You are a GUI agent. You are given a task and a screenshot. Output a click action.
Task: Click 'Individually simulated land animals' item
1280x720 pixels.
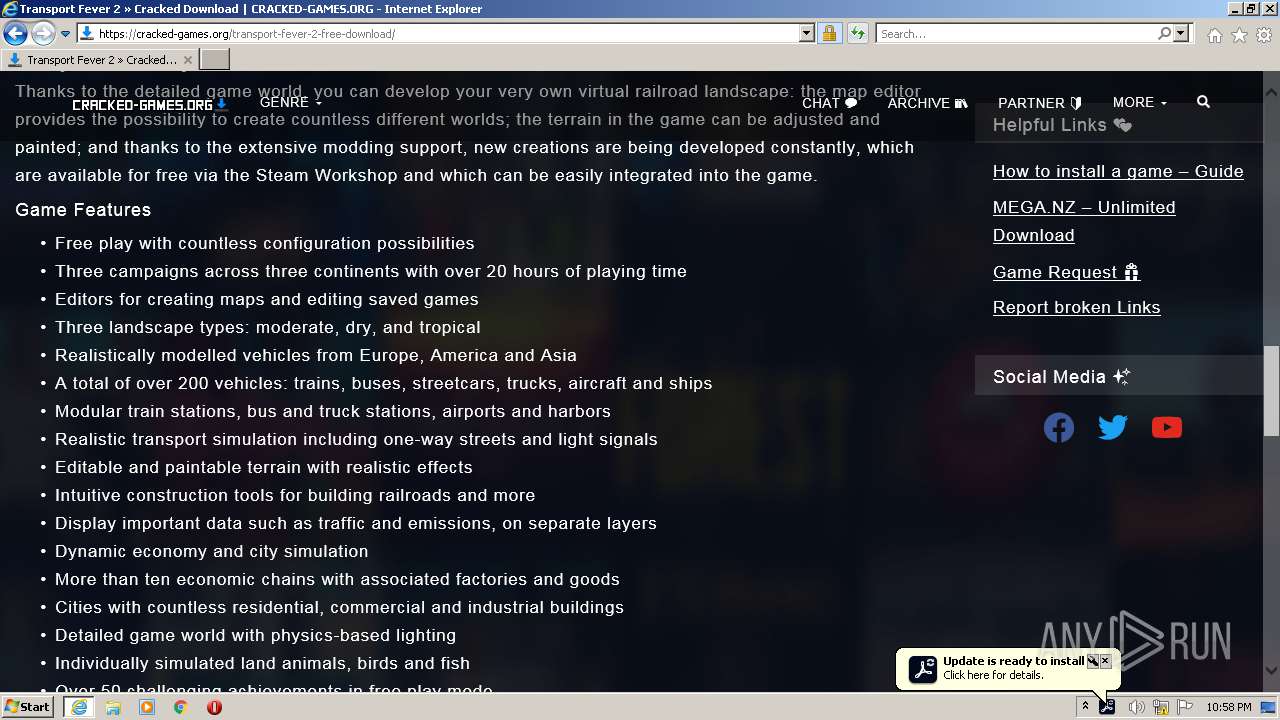tap(262, 663)
